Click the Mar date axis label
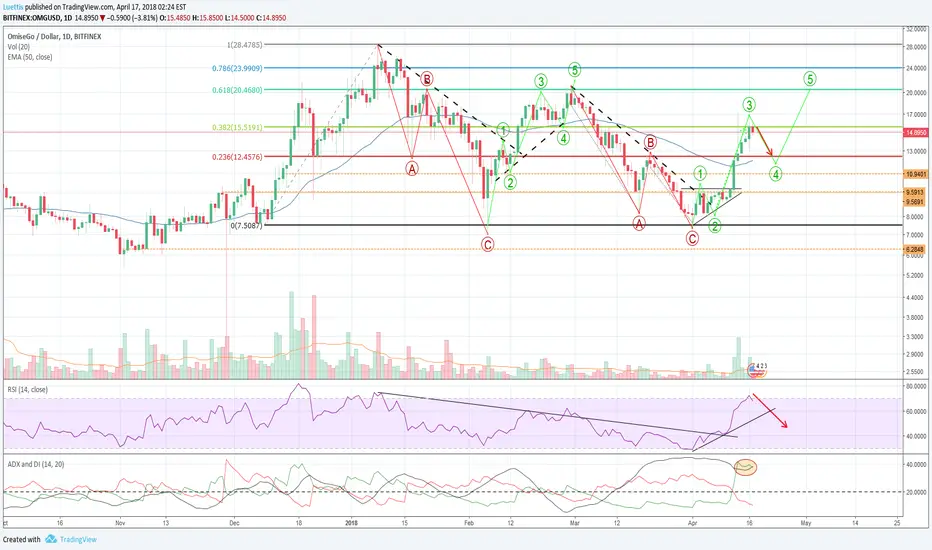Viewport: 932px width, 550px height. pyautogui.click(x=574, y=523)
